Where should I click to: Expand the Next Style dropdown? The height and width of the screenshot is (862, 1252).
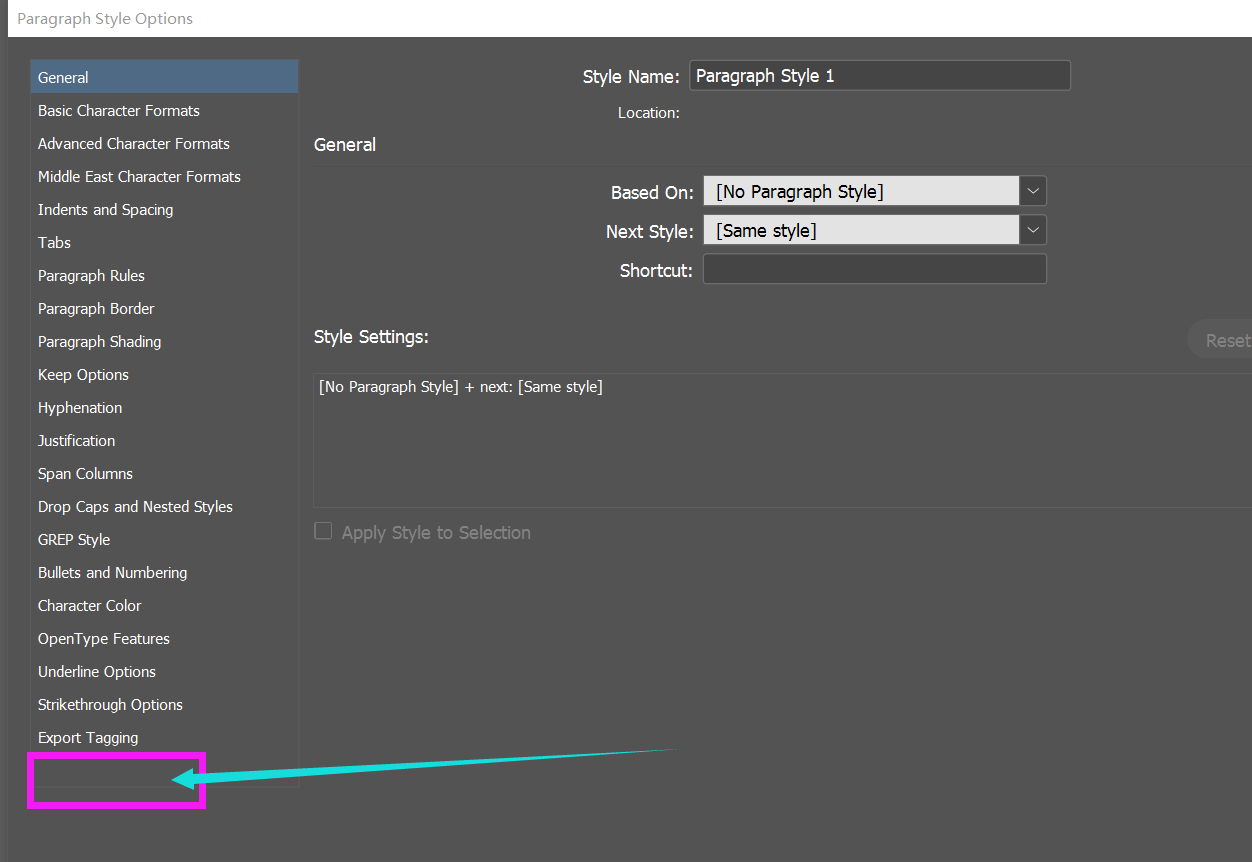click(x=1032, y=229)
